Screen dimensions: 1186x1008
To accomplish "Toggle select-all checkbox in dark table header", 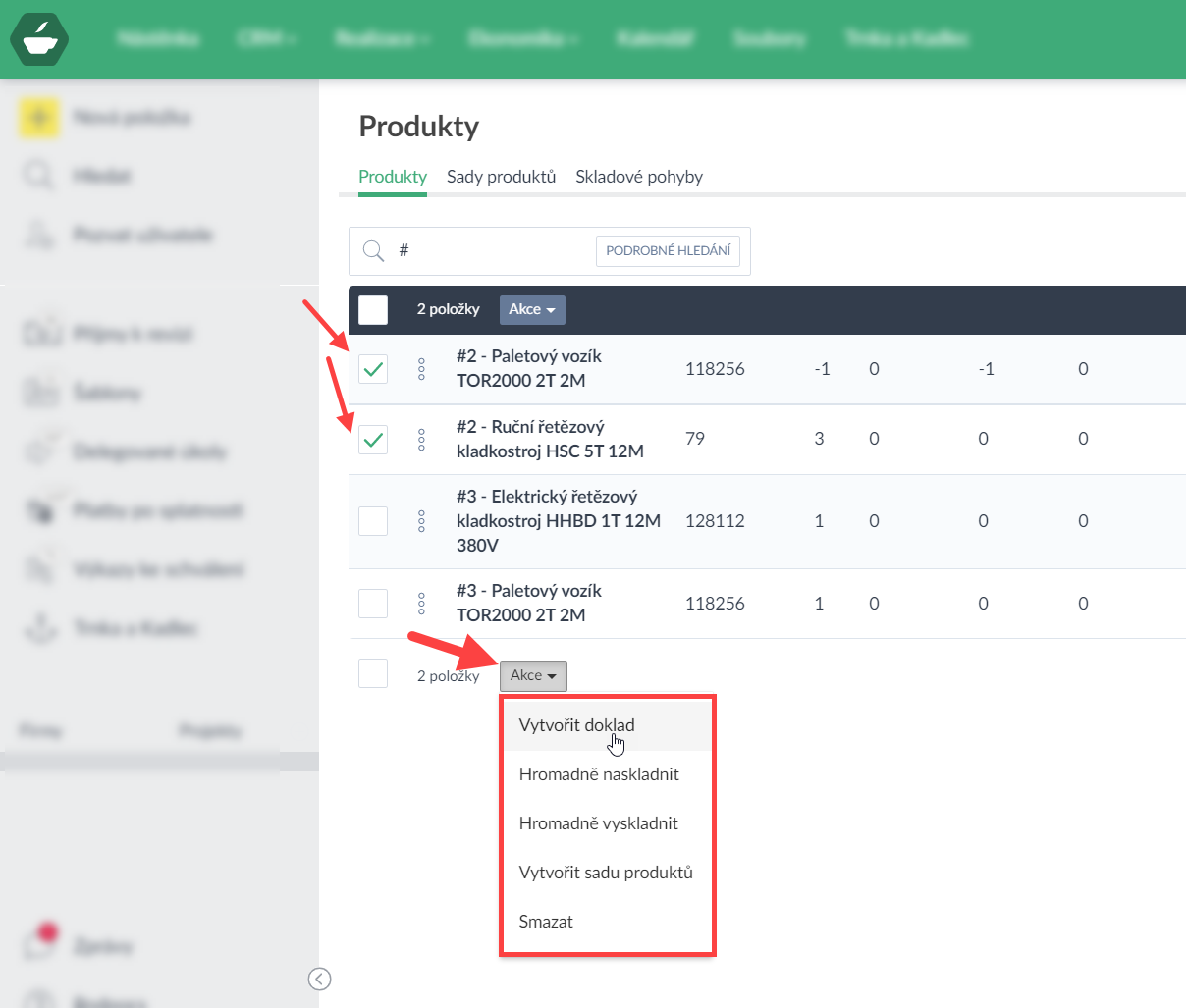I will tap(373, 310).
